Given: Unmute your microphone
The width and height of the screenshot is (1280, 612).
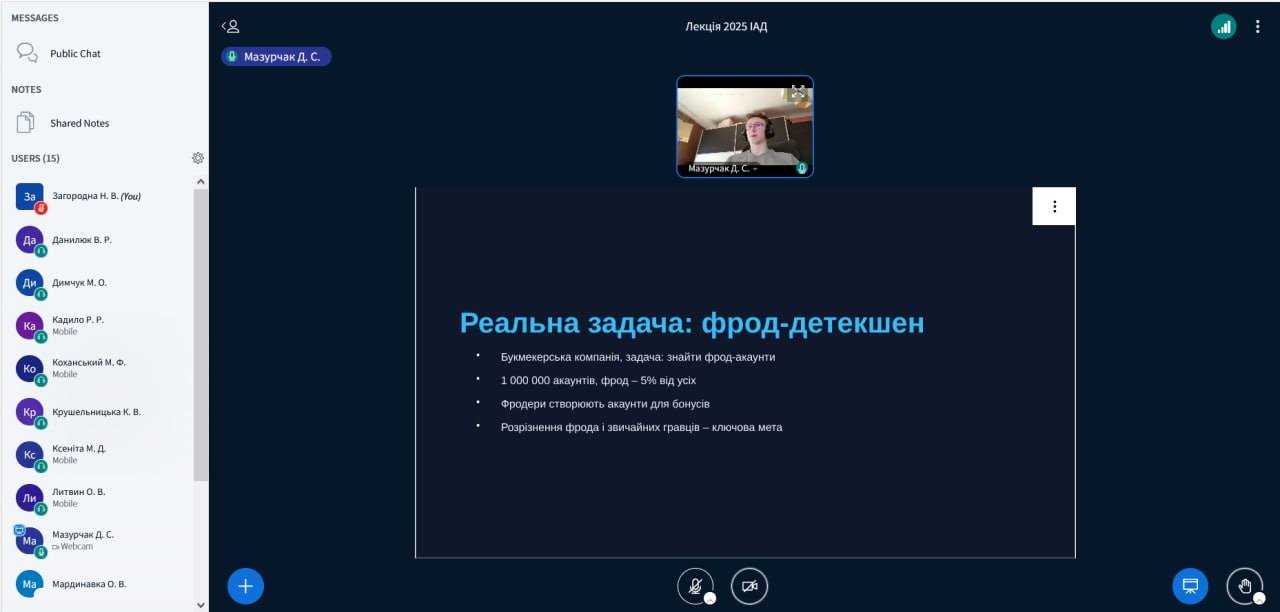Looking at the screenshot, I should (x=695, y=586).
